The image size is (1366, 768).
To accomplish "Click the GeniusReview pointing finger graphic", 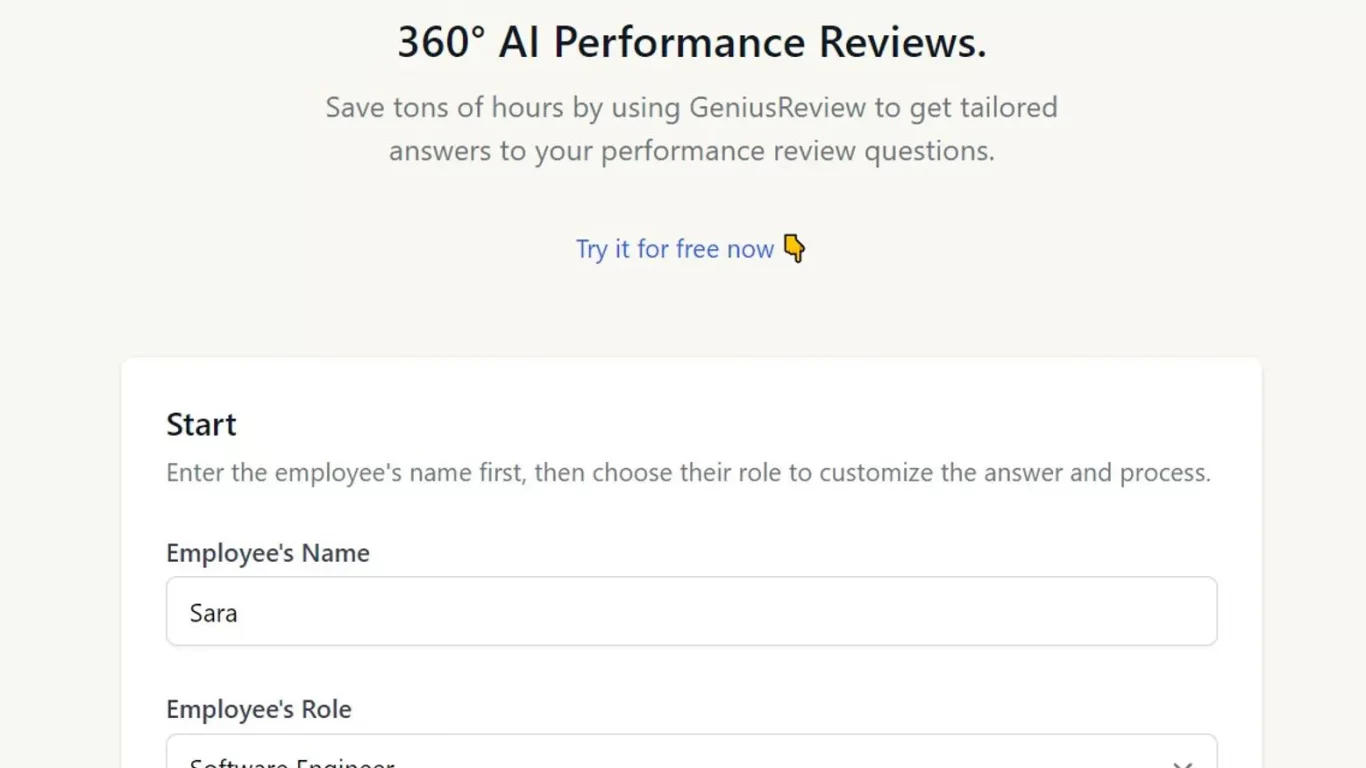I will 794,248.
